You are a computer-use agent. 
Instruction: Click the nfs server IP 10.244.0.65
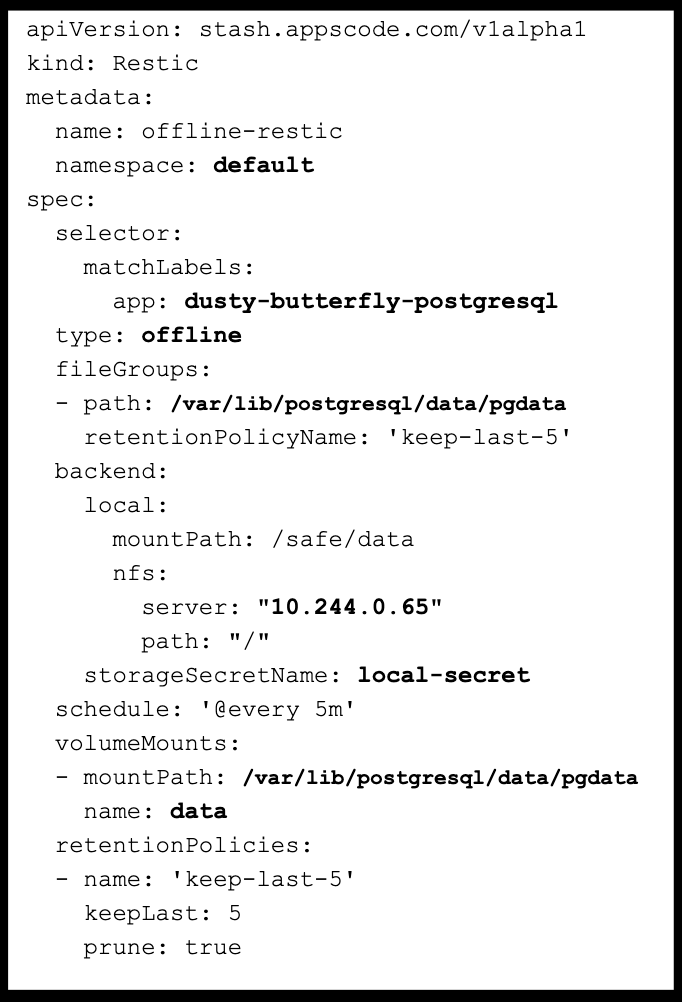coord(349,606)
